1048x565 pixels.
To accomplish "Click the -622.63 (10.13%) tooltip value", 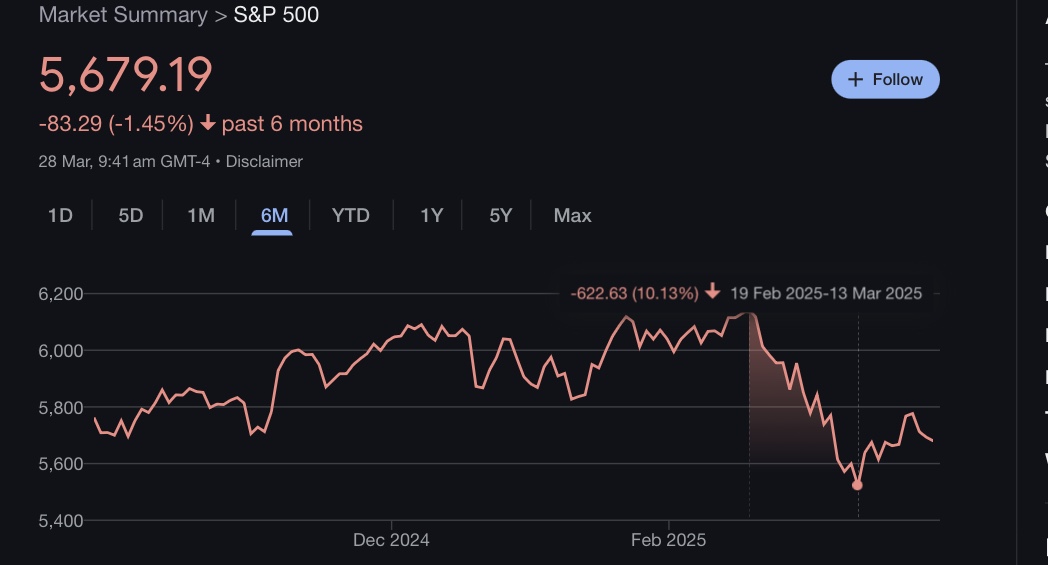I will point(634,293).
